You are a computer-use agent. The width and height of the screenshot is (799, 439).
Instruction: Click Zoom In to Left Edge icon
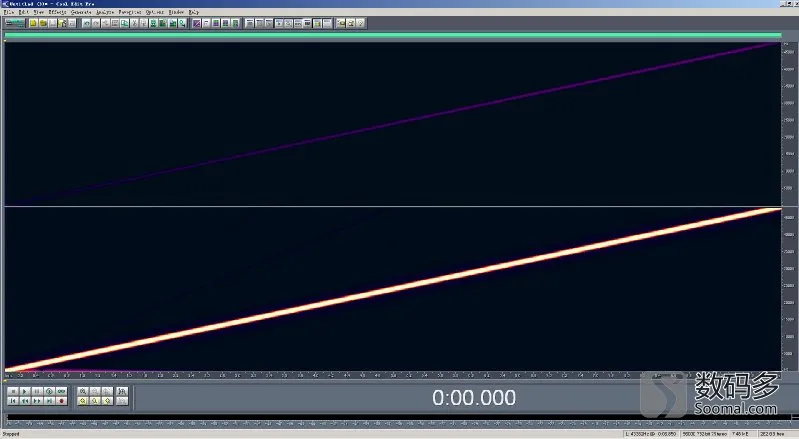(x=95, y=401)
